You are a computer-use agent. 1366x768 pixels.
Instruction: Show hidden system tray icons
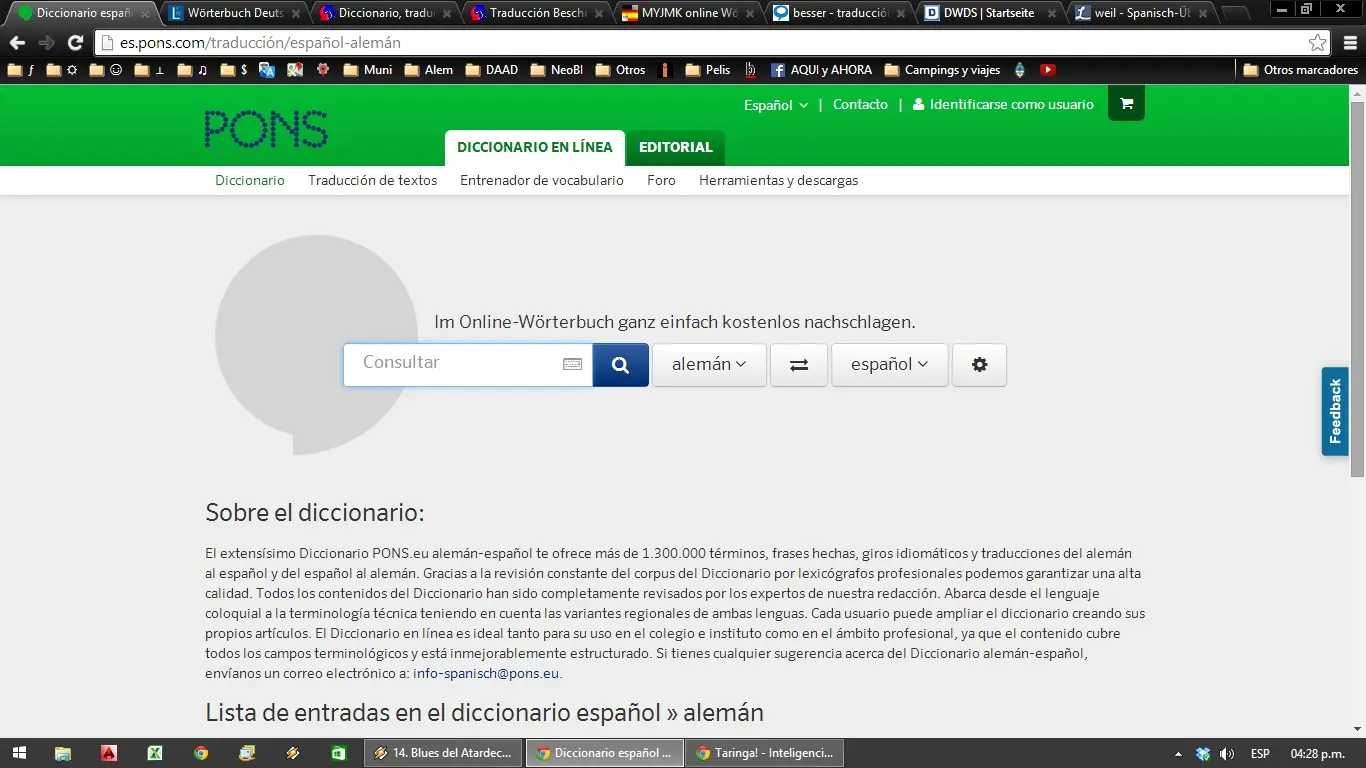[1178, 753]
